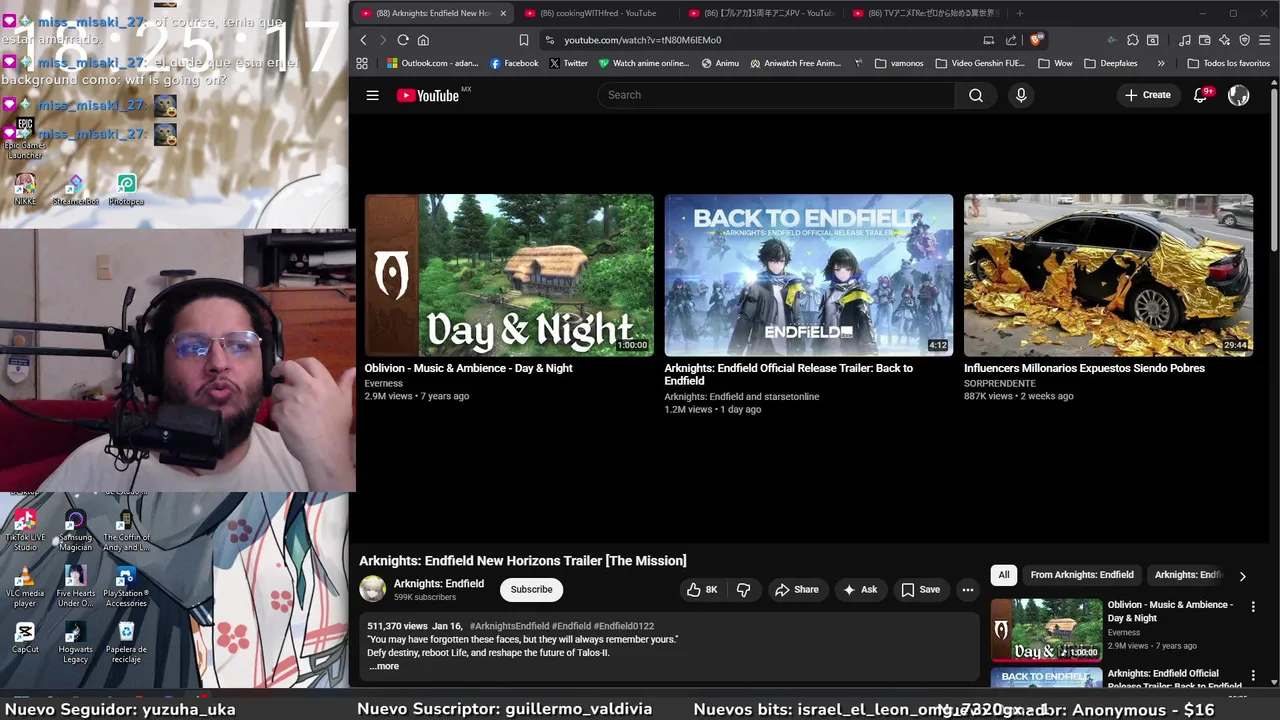Screen dimensions: 1280x720
Task: Open the Photopea desktop shortcut
Action: [x=126, y=189]
